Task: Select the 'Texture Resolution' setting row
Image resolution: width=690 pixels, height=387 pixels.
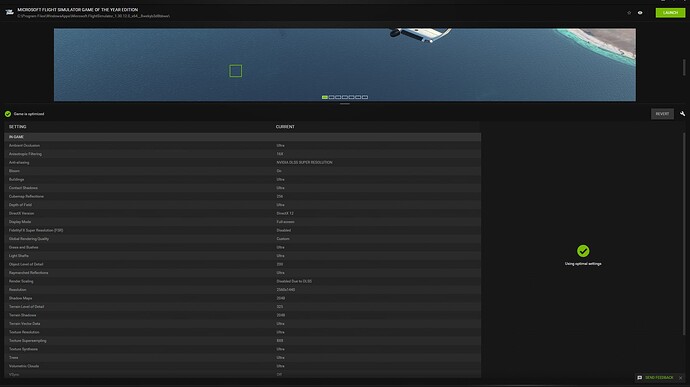Action: [x=242, y=332]
